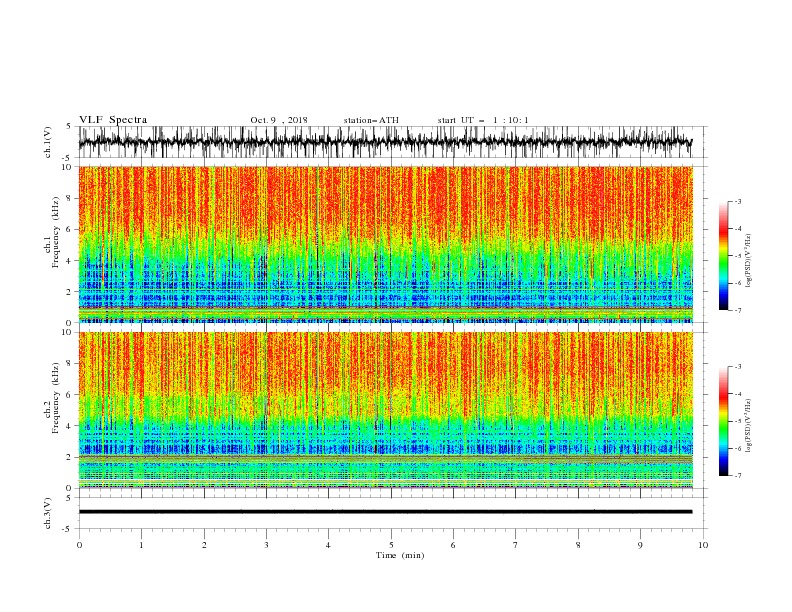Screen dimensions: 792x612
Task: Click the "2" tick on ch.2 frequency axis
Action: click(x=69, y=457)
